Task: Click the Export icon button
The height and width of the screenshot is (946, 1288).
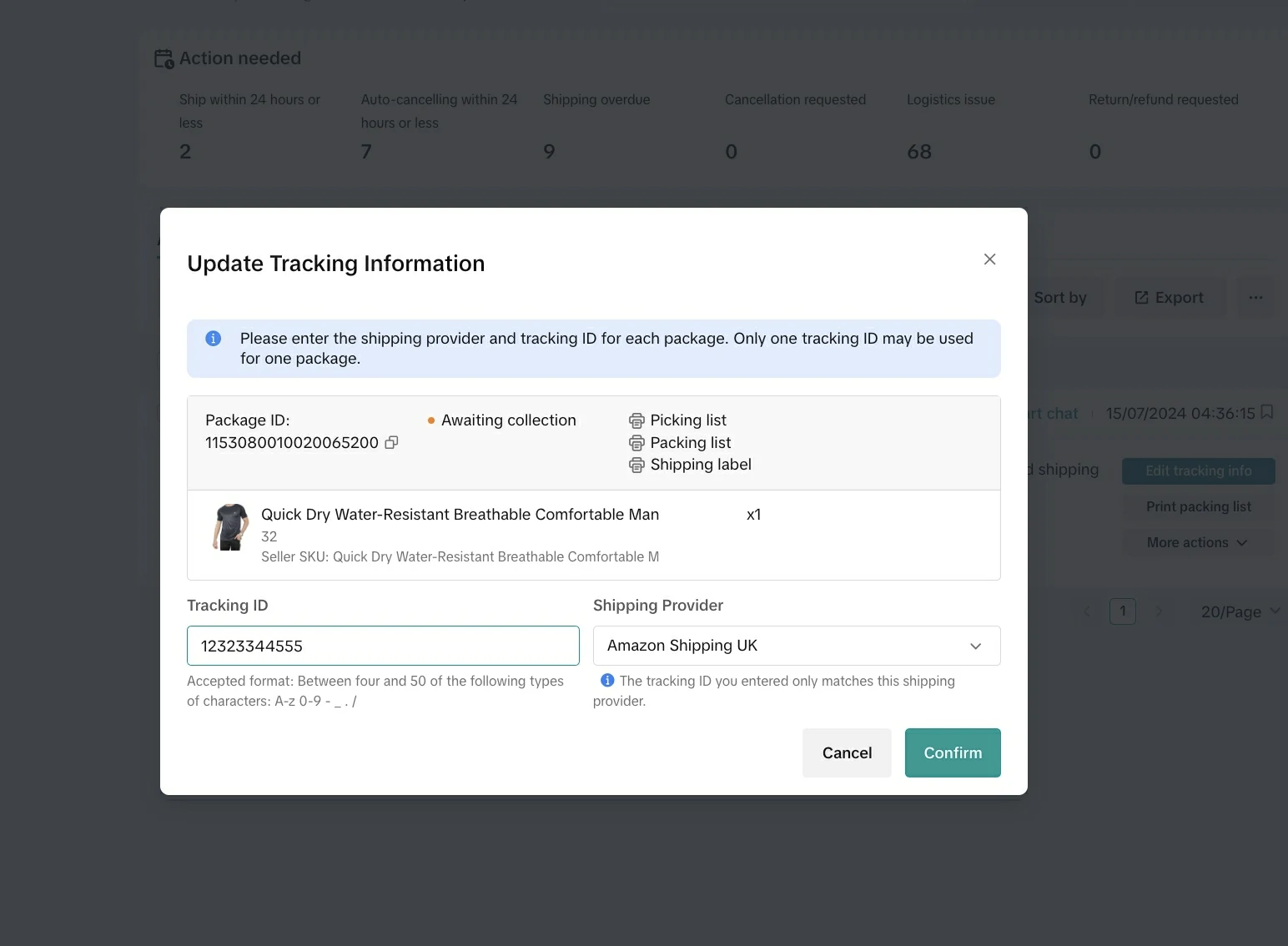Action: pyautogui.click(x=1169, y=298)
